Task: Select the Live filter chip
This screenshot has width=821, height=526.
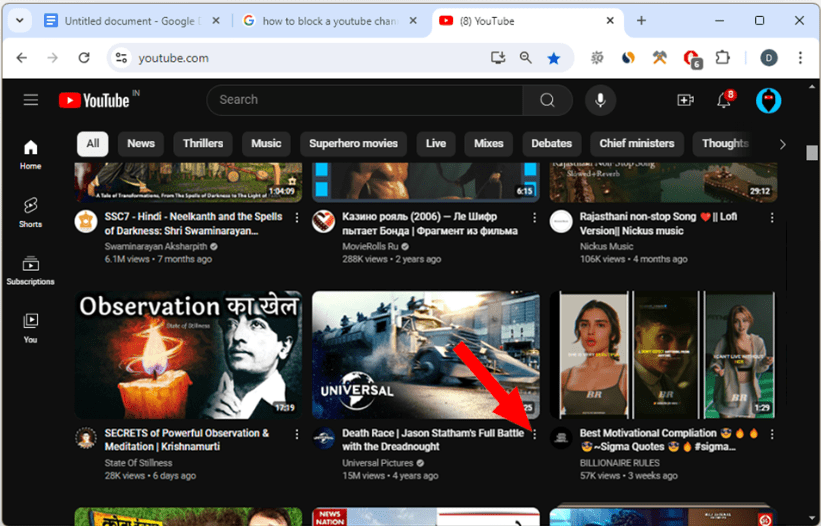Action: pos(436,144)
